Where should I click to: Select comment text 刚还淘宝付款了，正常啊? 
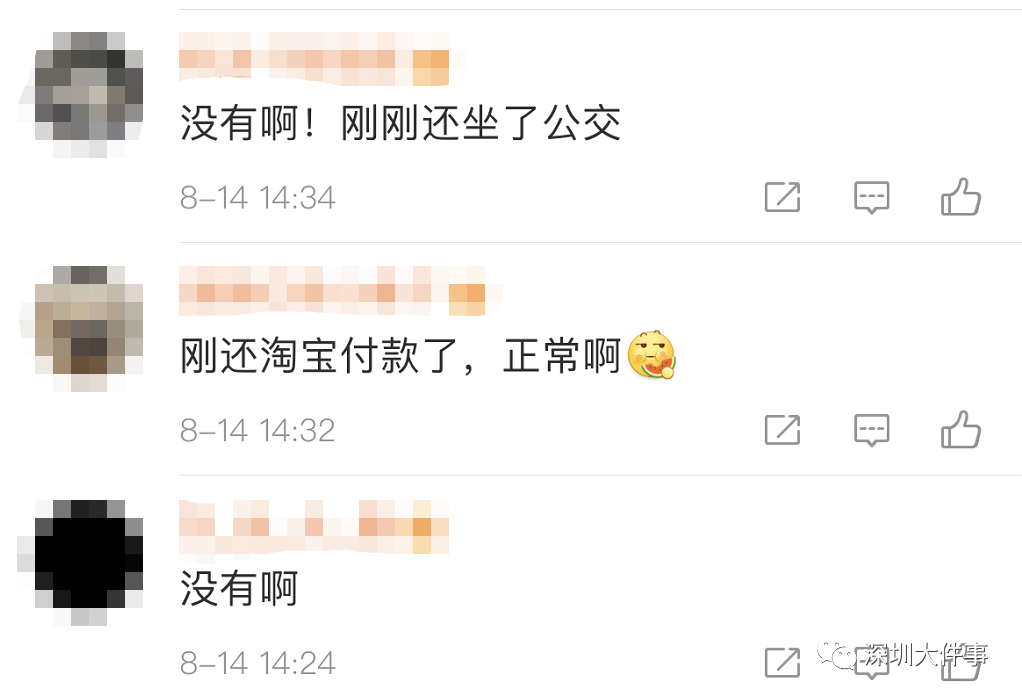point(400,356)
